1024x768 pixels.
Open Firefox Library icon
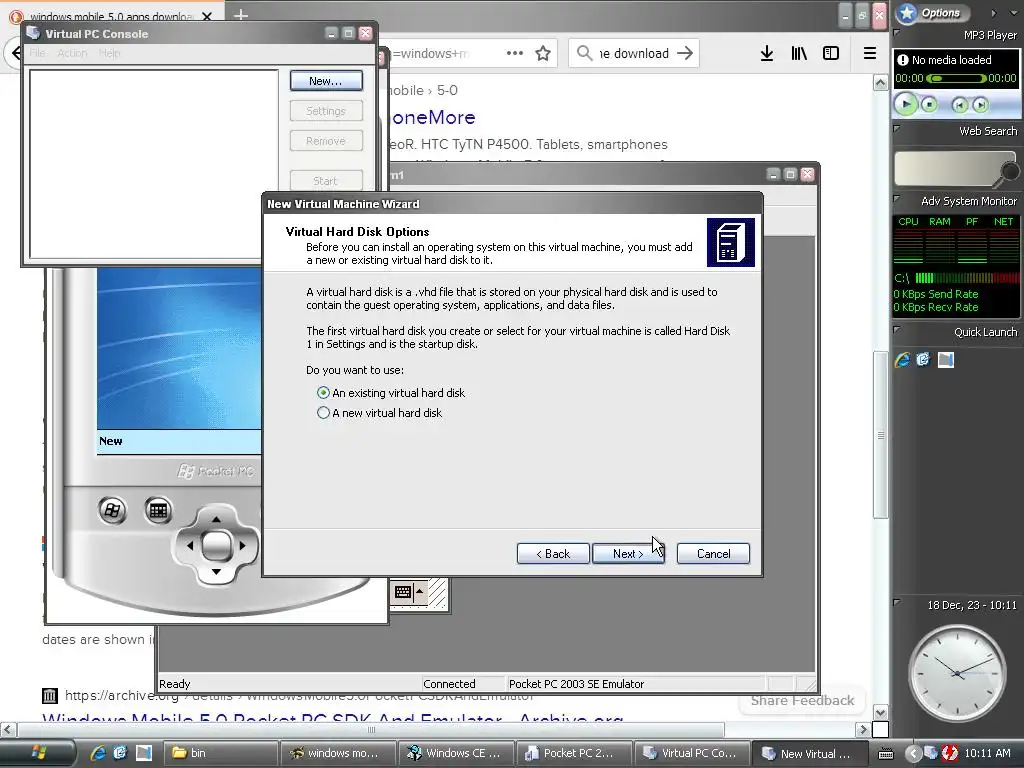tap(799, 54)
